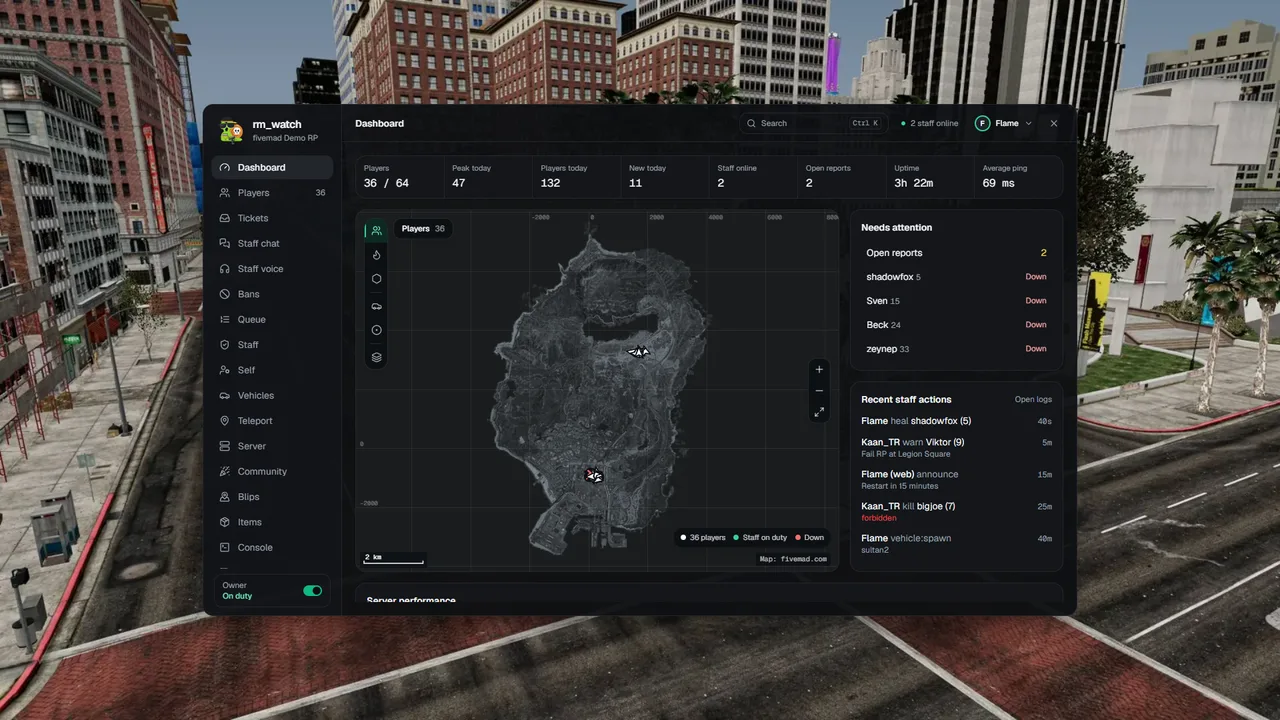Open Tickets from the sidebar
This screenshot has width=1280, height=720.
click(x=273, y=218)
